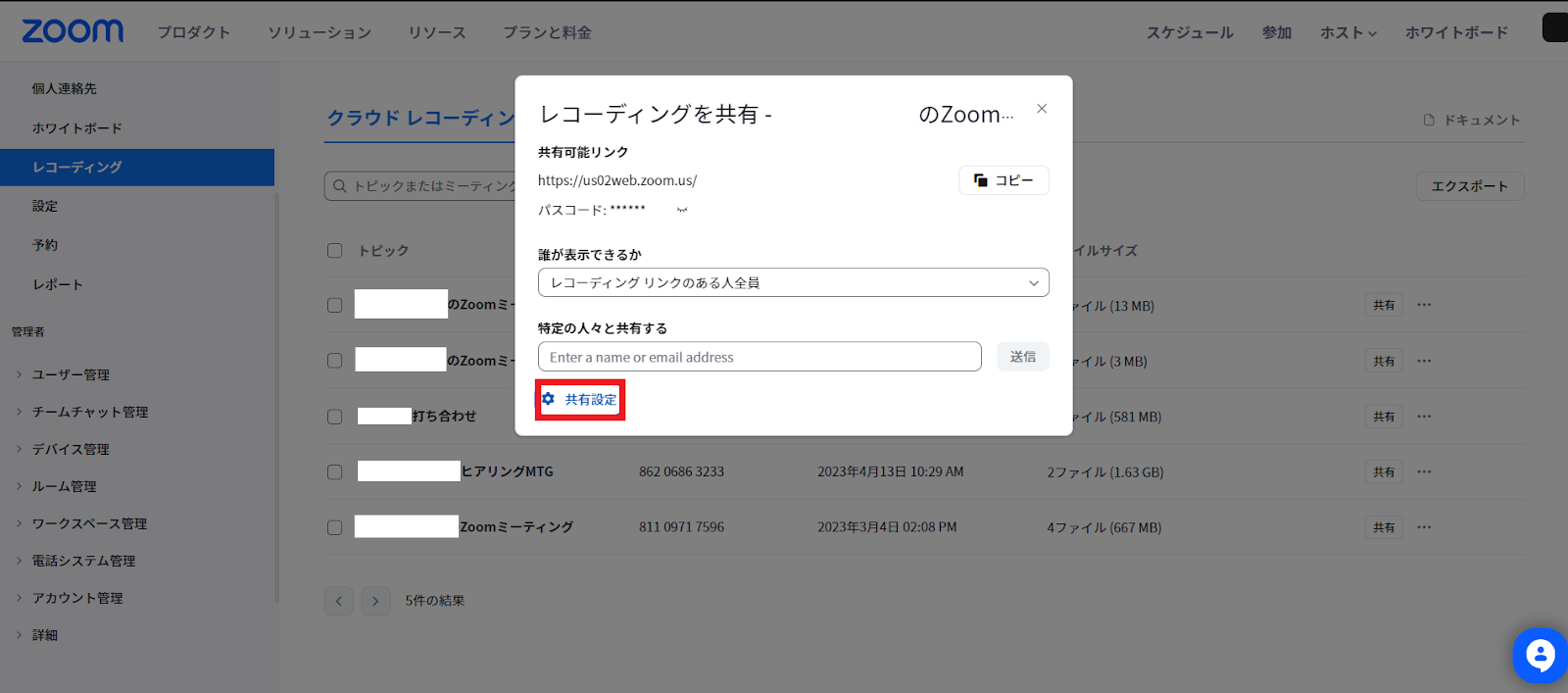Click the コピー button to copy link
This screenshot has width=1568, height=693.
[1004, 180]
